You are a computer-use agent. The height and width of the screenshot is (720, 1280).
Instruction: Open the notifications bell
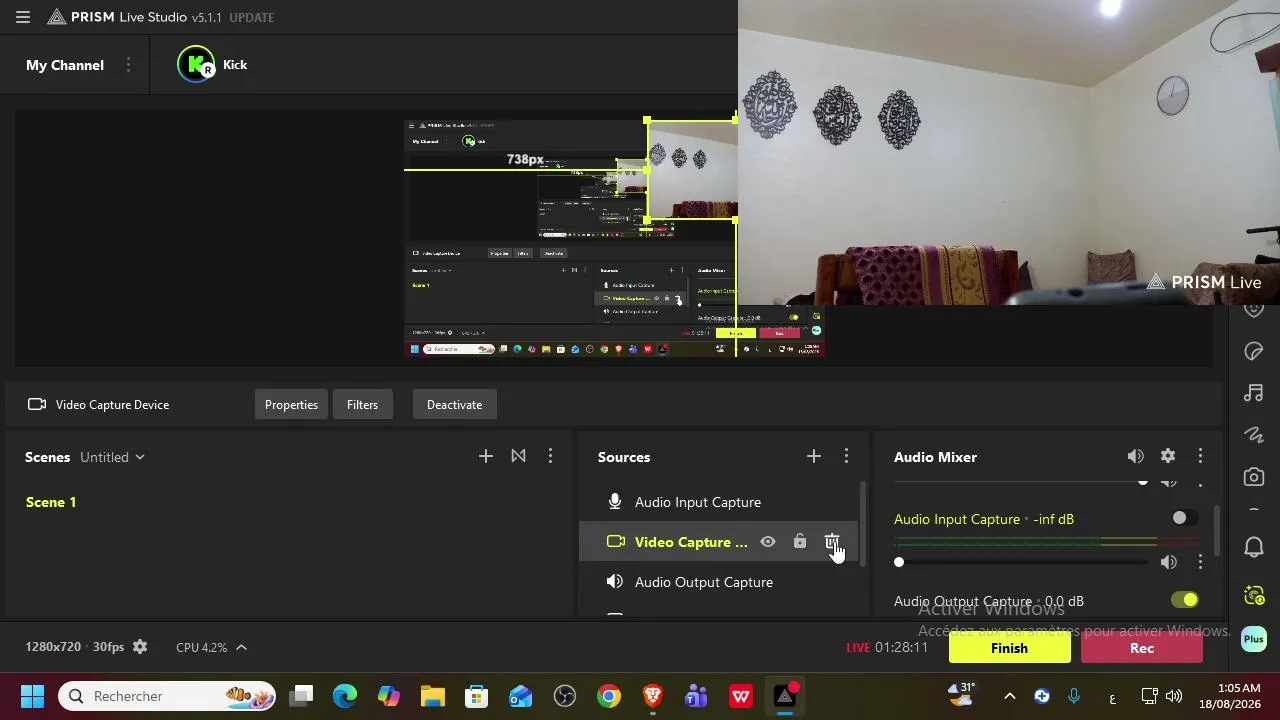coord(1254,547)
